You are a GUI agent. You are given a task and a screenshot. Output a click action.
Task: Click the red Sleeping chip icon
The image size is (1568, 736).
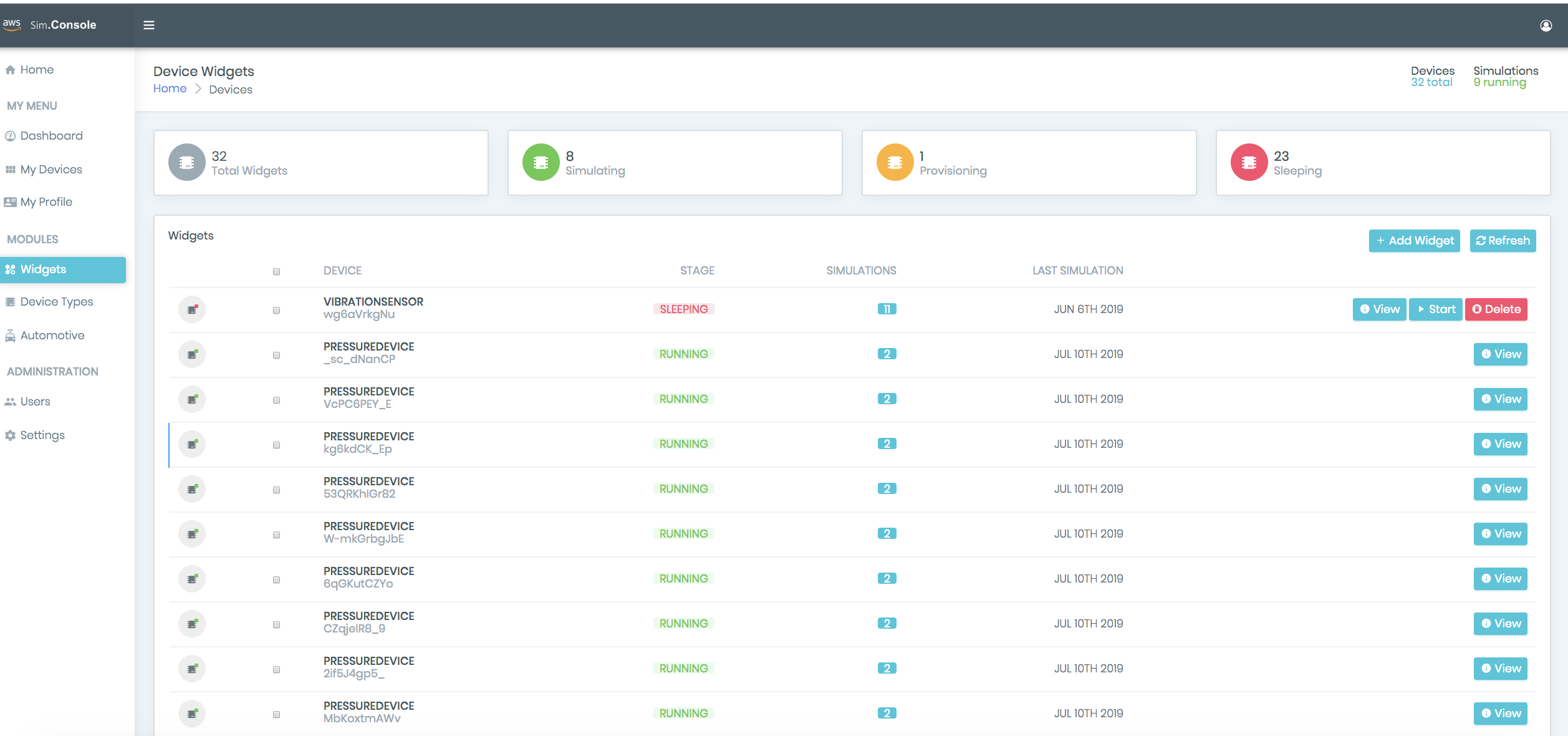pos(1249,162)
